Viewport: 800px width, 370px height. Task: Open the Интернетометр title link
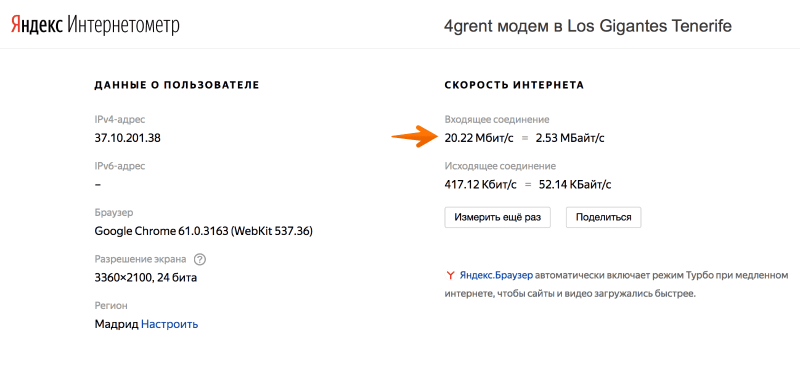tap(123, 24)
